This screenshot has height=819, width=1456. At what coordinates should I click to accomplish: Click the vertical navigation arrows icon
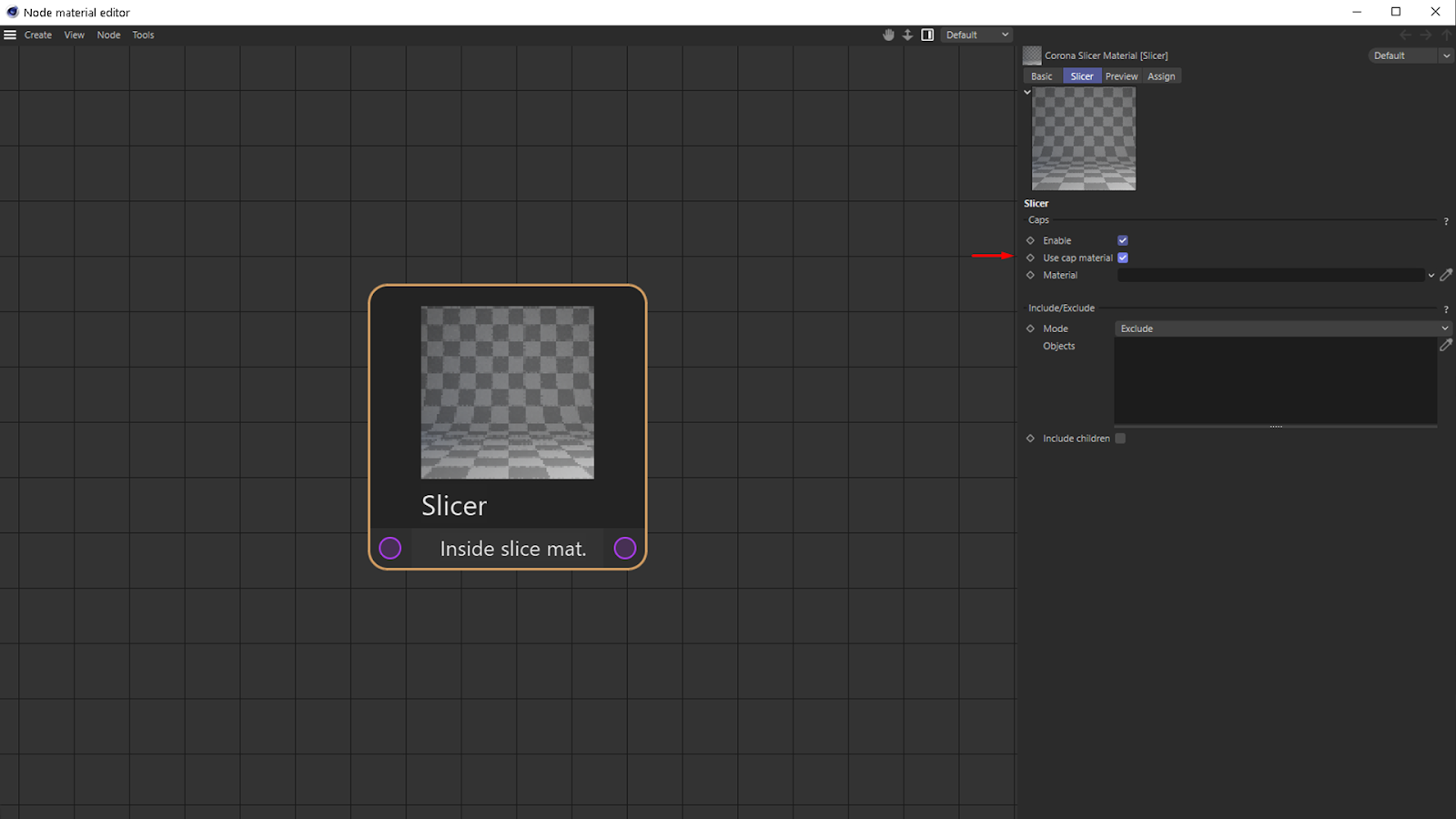pyautogui.click(x=907, y=35)
